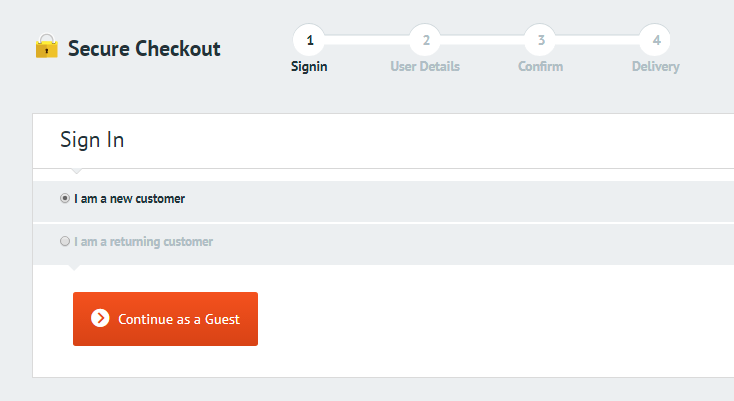Select the "I am a returning customer" radio button
This screenshot has width=734, height=401.
coord(65,242)
